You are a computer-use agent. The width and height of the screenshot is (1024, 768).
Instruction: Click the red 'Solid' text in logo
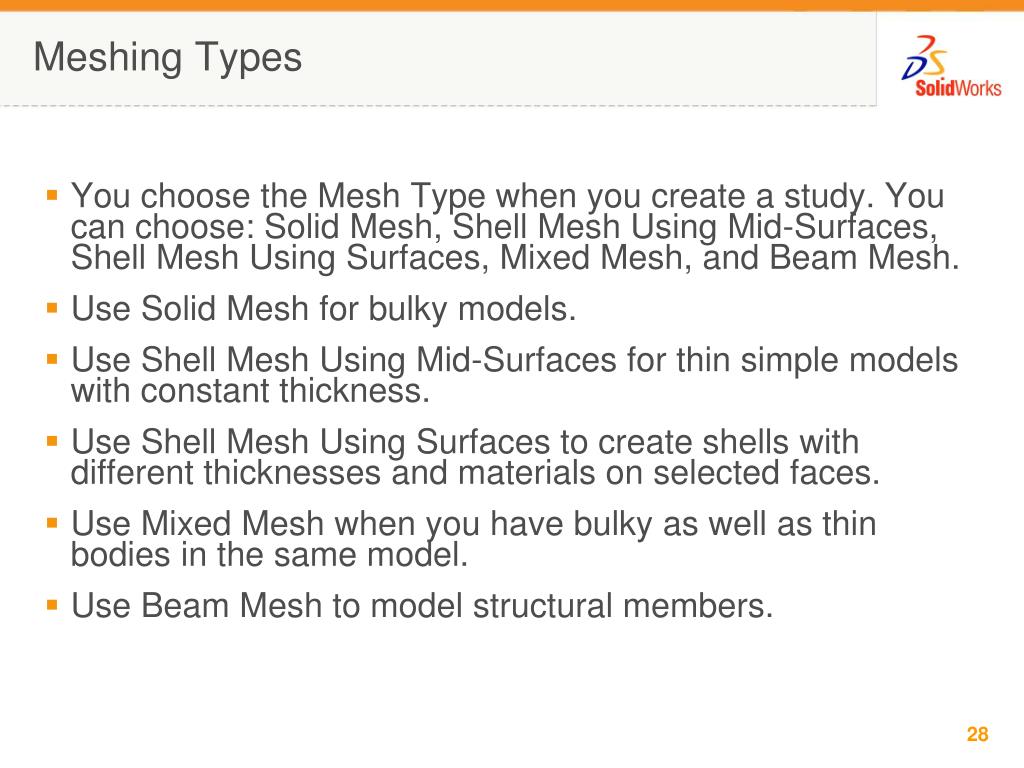point(935,88)
